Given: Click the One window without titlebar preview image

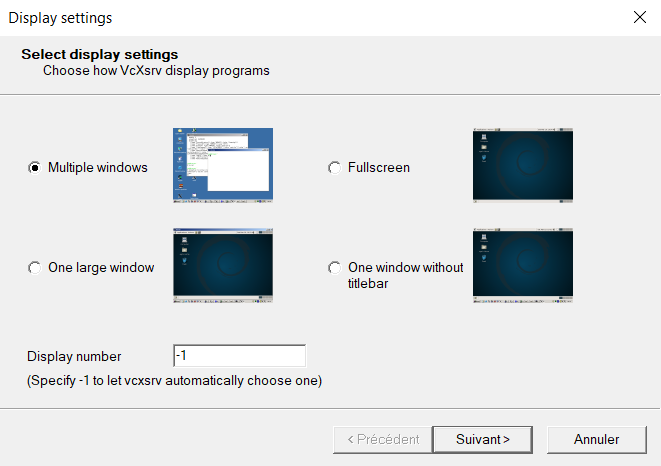Looking at the screenshot, I should pos(522,265).
